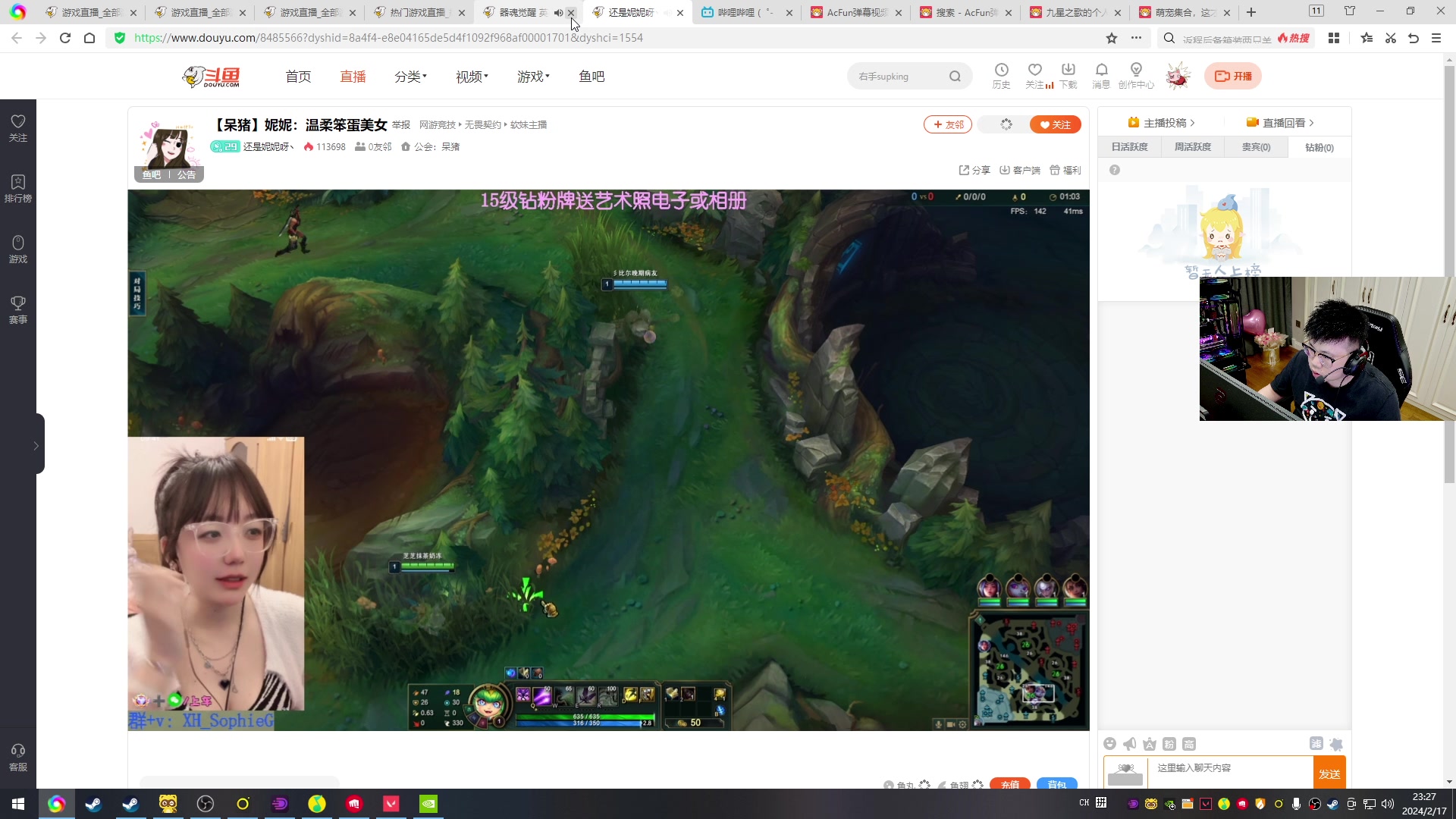Expand the 视频 dropdown menu
Image resolution: width=1456 pixels, height=819 pixels.
[472, 77]
